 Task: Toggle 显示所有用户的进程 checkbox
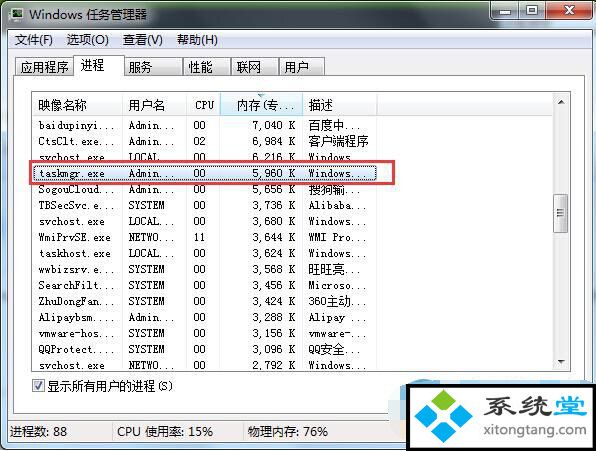(x=38, y=386)
